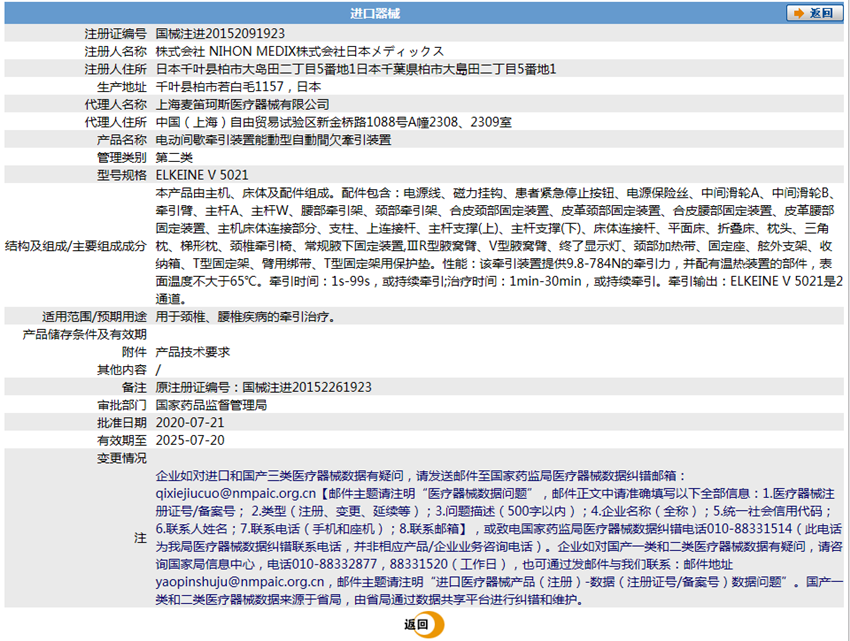Click the 产品技术要求 attachment value
The height and width of the screenshot is (641, 850).
pyautogui.click(x=192, y=352)
